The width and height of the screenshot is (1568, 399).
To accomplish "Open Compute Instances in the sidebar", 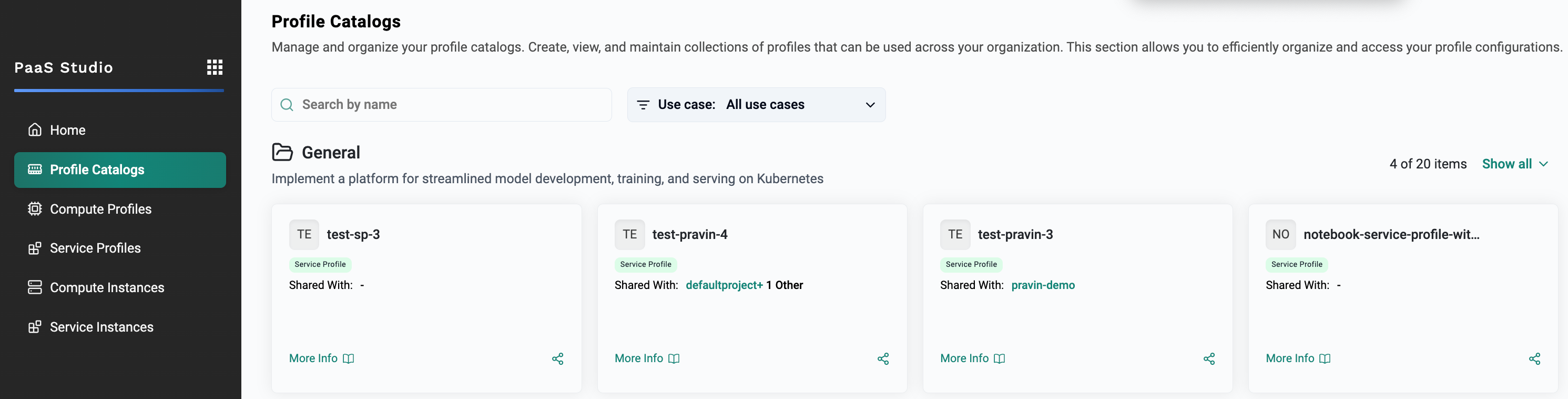I will [107, 287].
